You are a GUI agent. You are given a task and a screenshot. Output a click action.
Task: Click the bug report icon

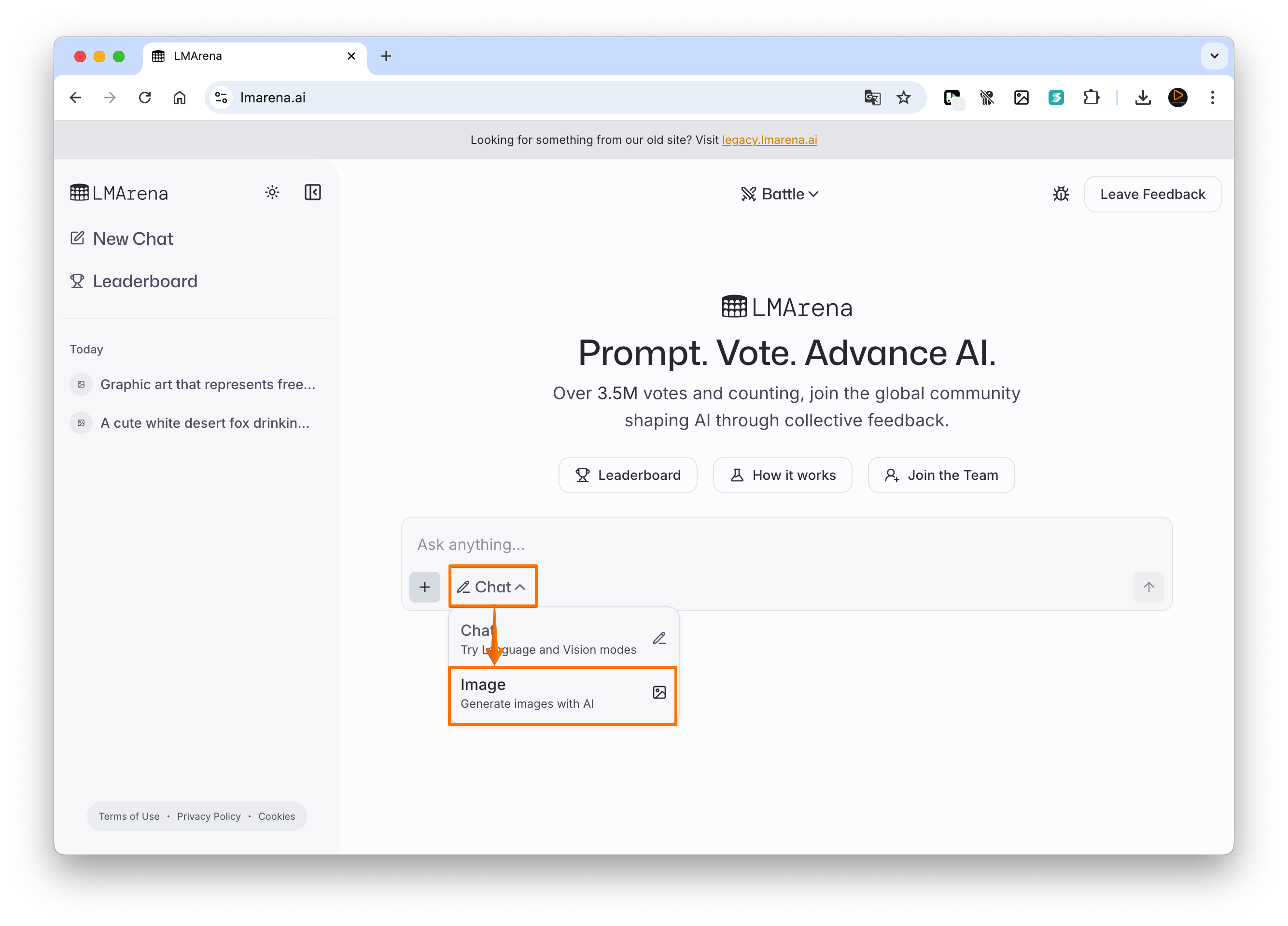(x=1060, y=194)
